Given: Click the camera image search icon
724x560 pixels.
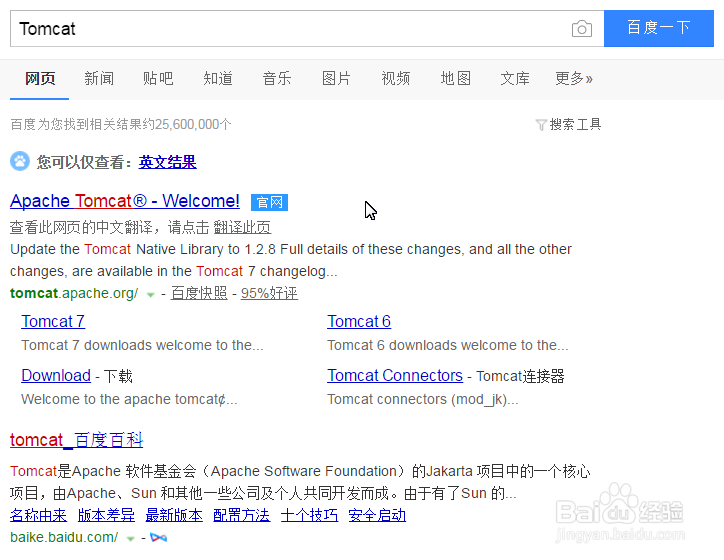Looking at the screenshot, I should point(582,29).
